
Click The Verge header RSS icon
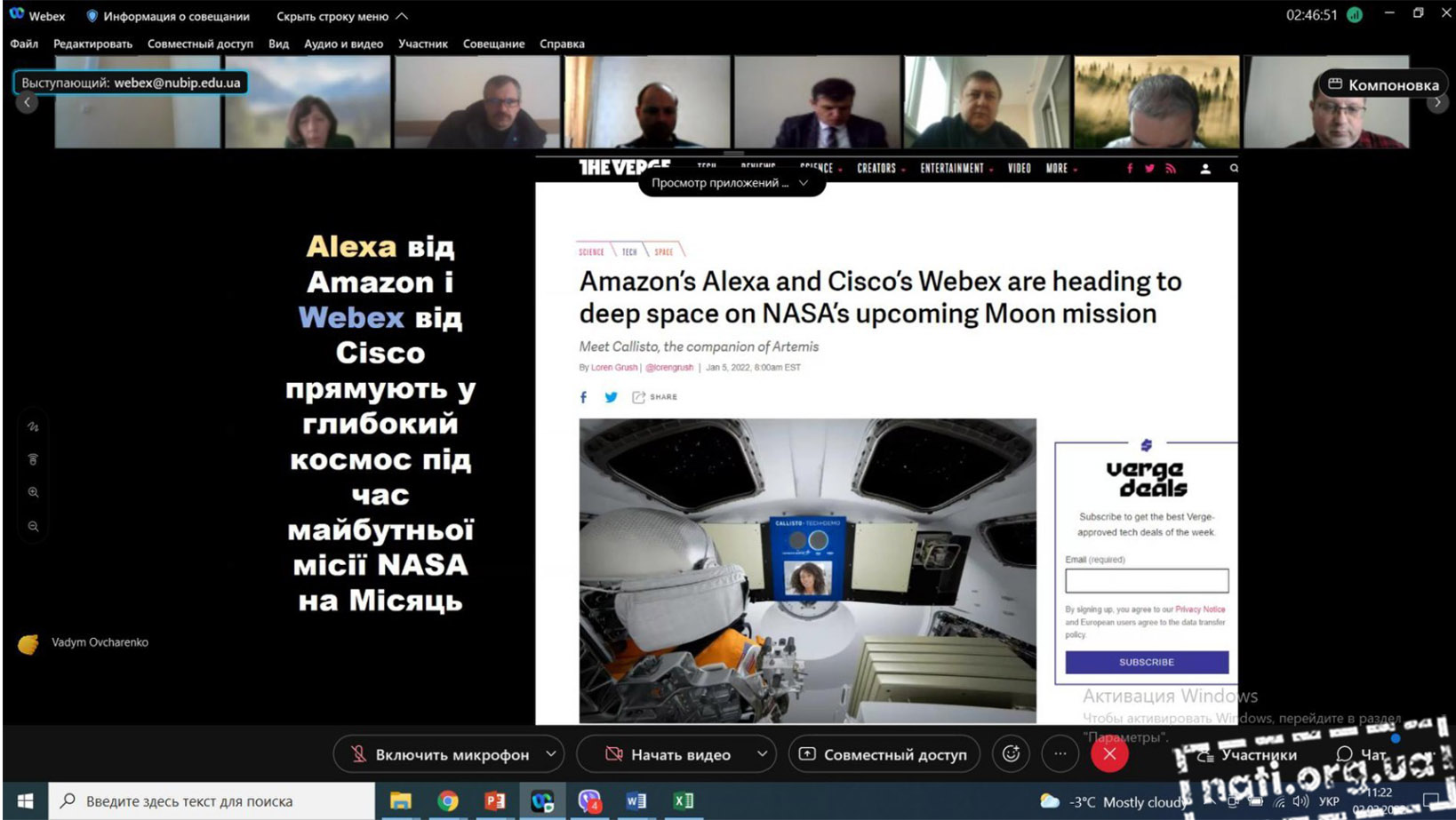(x=1171, y=168)
